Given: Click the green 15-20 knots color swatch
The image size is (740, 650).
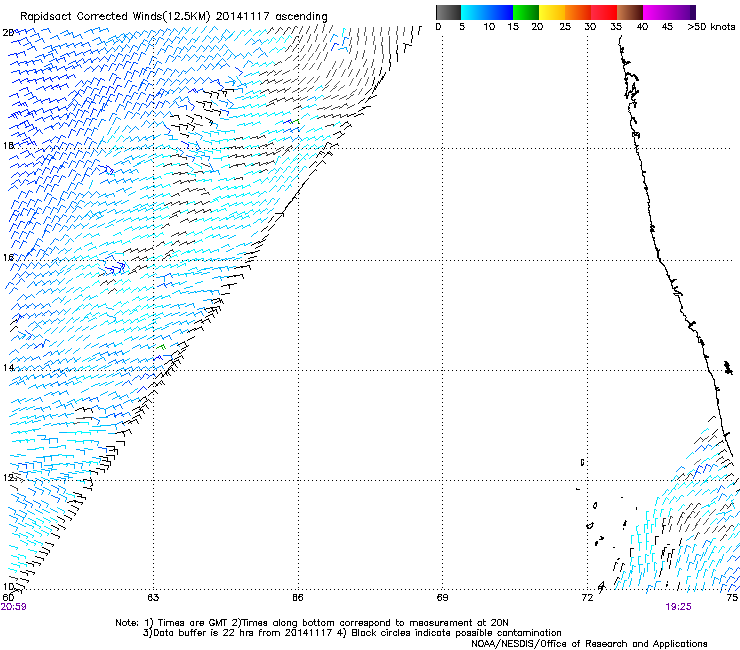Looking at the screenshot, I should 526,12.
